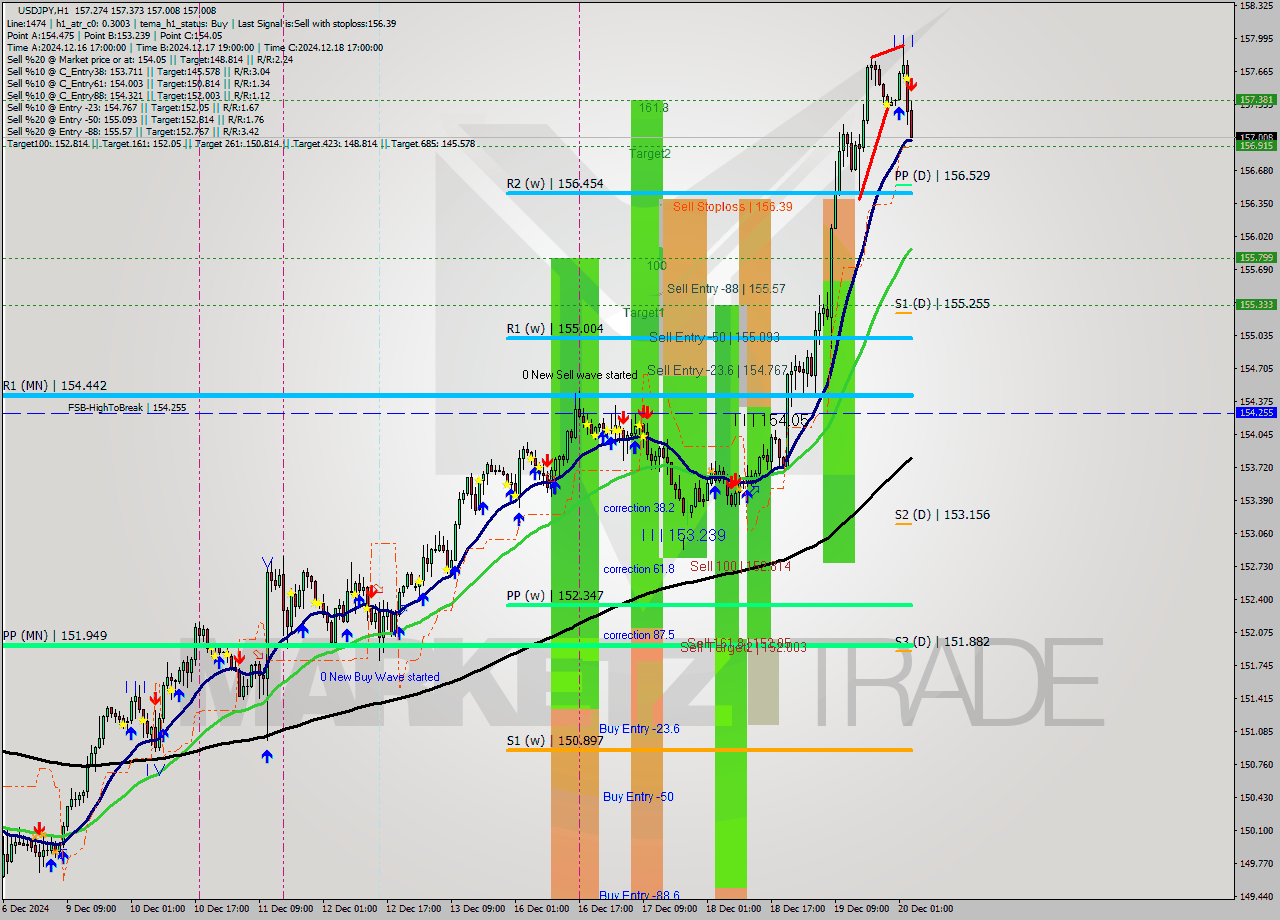The image size is (1280, 920).
Task: Click the 'Sell 100 | 152.814' label
Action: 740,566
